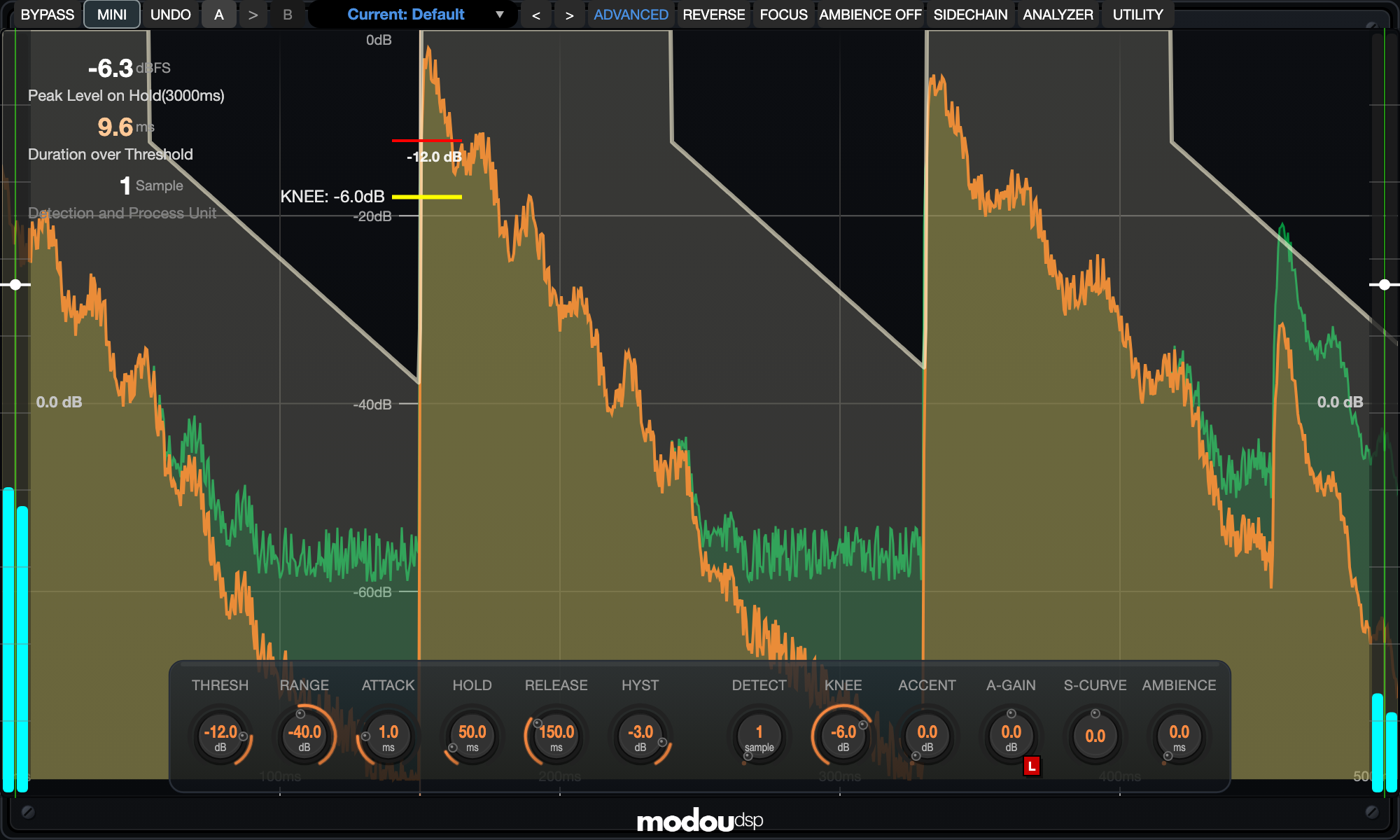Click the red -12.0 dB threshold line
This screenshot has width=1400, height=840.
click(x=426, y=141)
